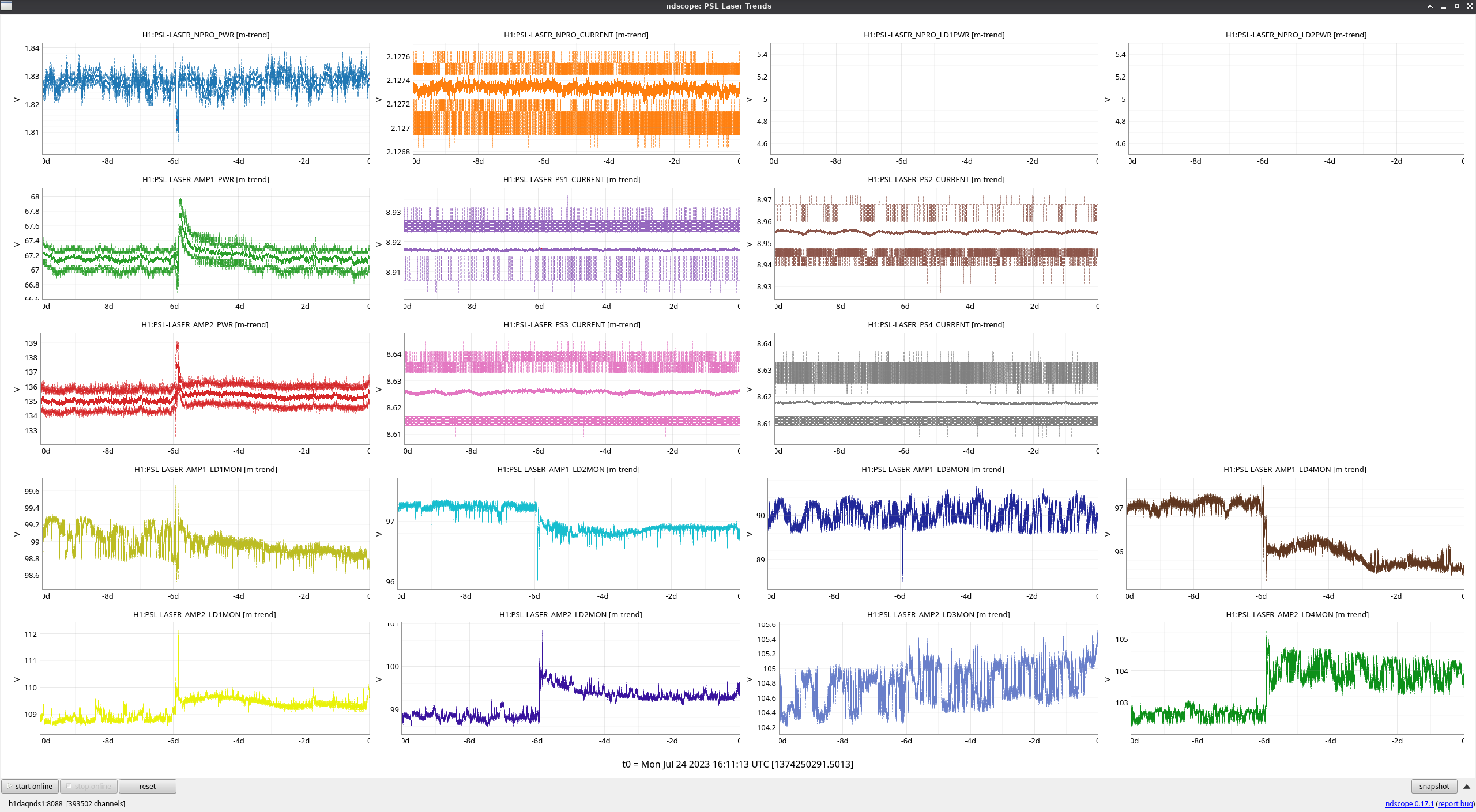Screen dimensions: 1476x812
Task: Click the start online play button
Action: tap(30, 786)
